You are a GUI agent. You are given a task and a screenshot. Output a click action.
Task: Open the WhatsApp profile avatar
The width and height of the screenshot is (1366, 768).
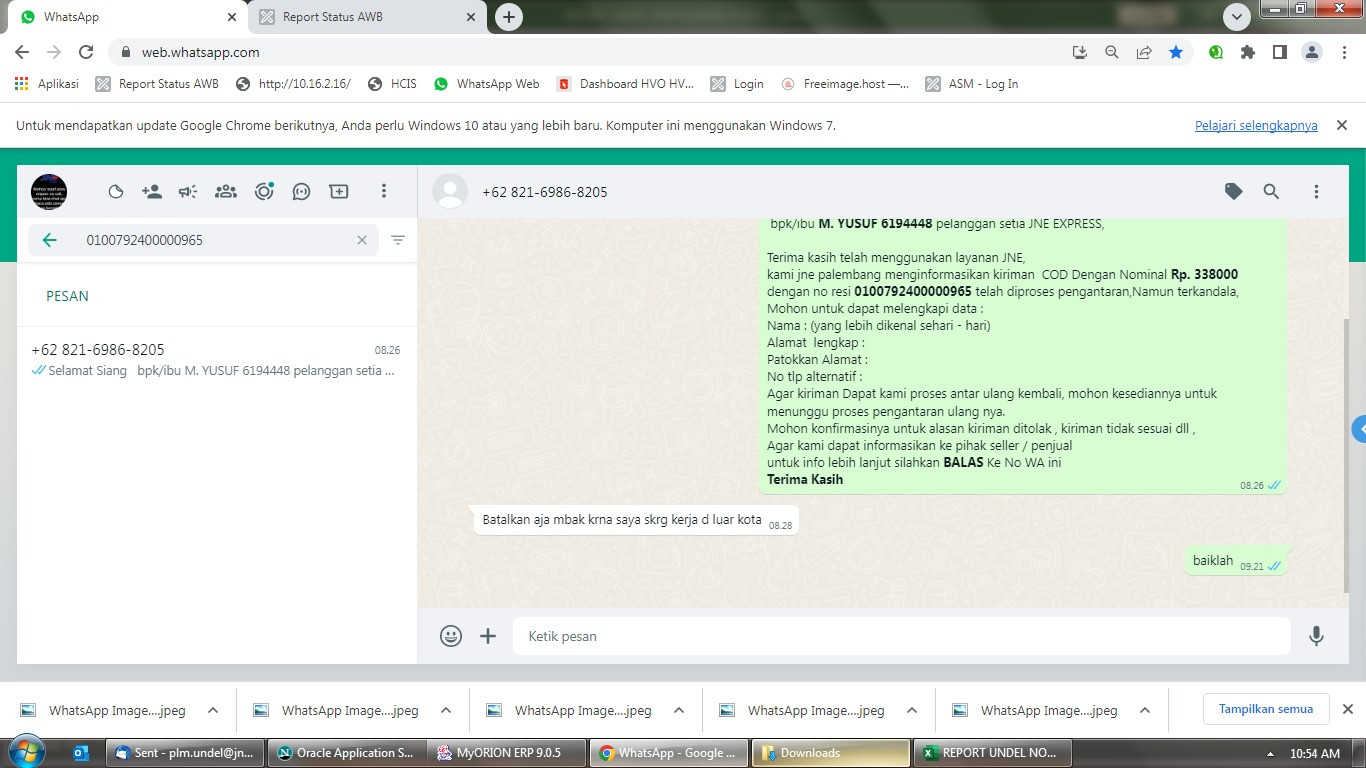click(49, 191)
